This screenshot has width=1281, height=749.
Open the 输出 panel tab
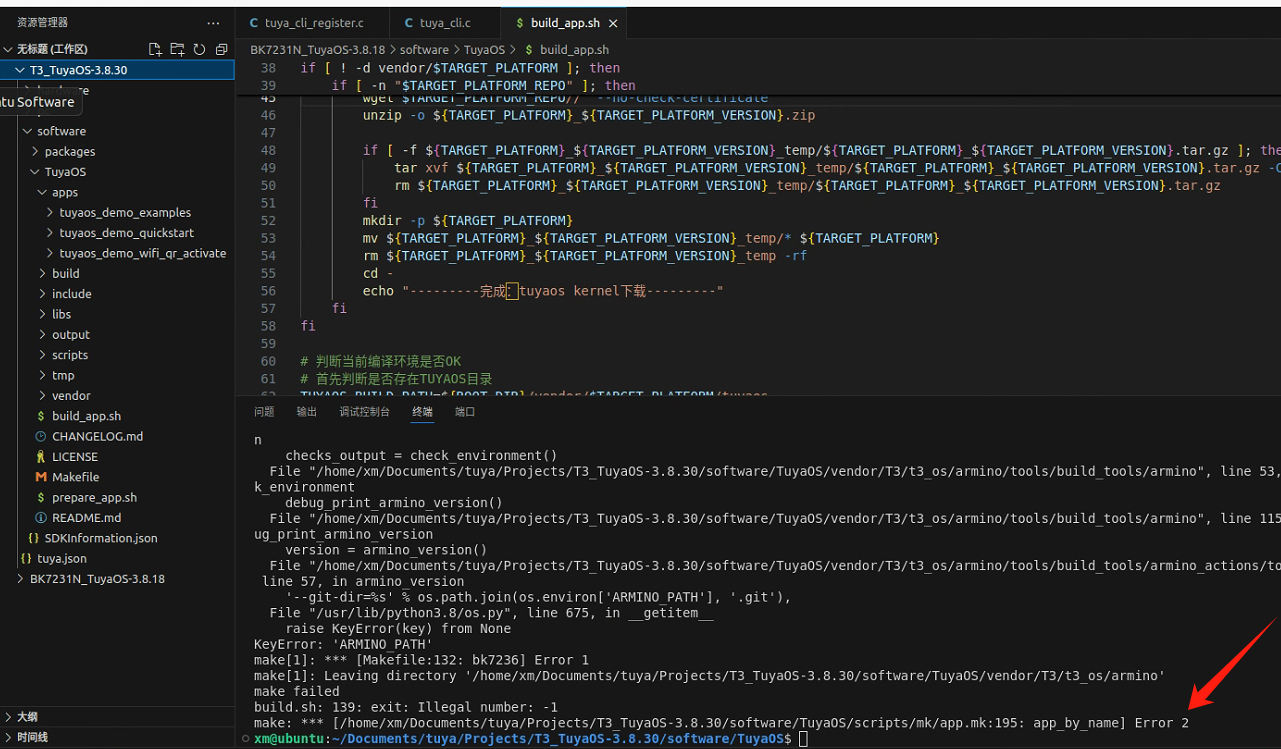point(307,412)
